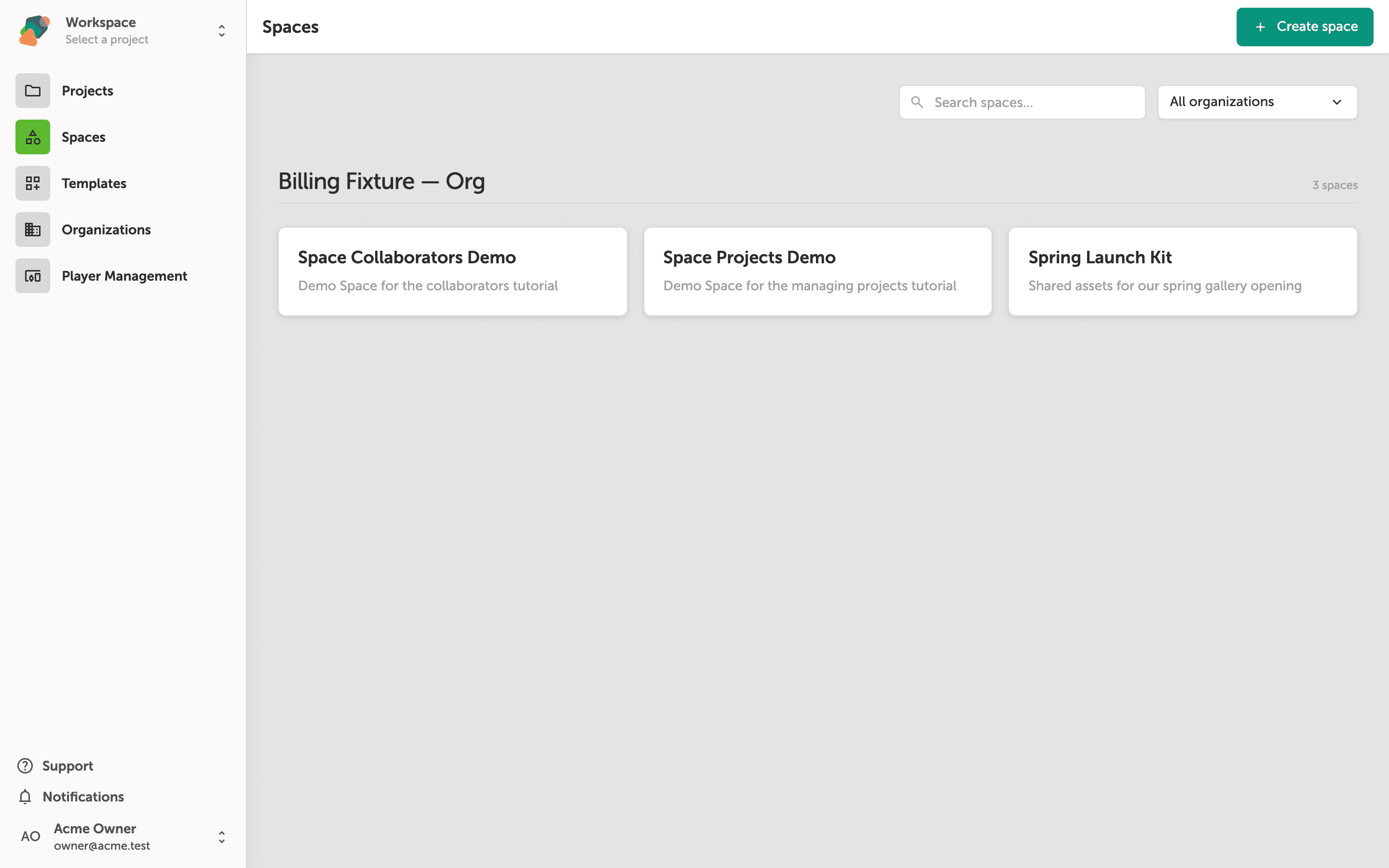Click the Acme Owner name text

[95, 828]
